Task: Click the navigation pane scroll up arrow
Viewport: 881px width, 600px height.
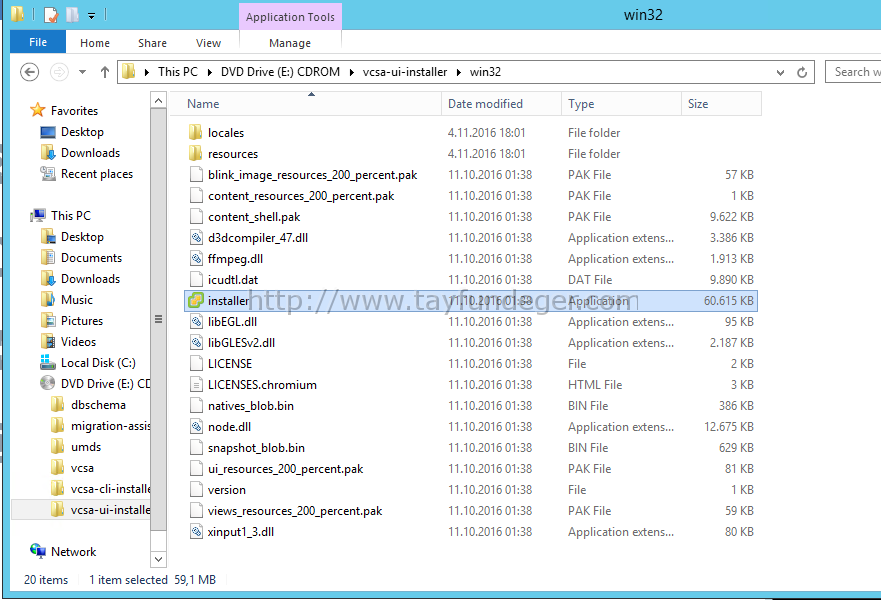Action: (158, 101)
